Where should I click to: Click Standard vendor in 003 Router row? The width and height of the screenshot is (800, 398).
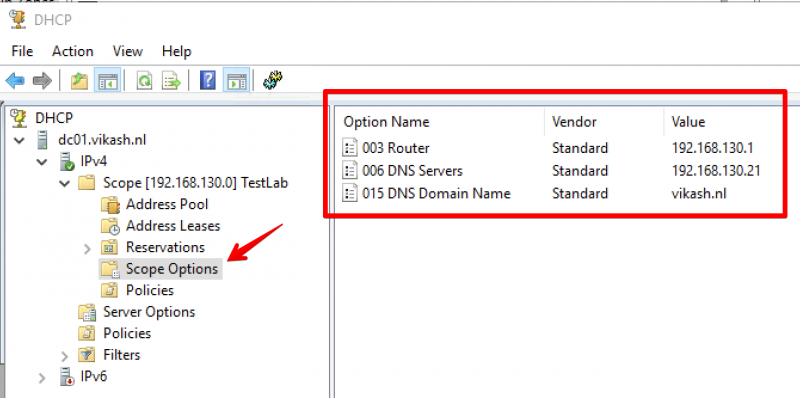(x=580, y=148)
